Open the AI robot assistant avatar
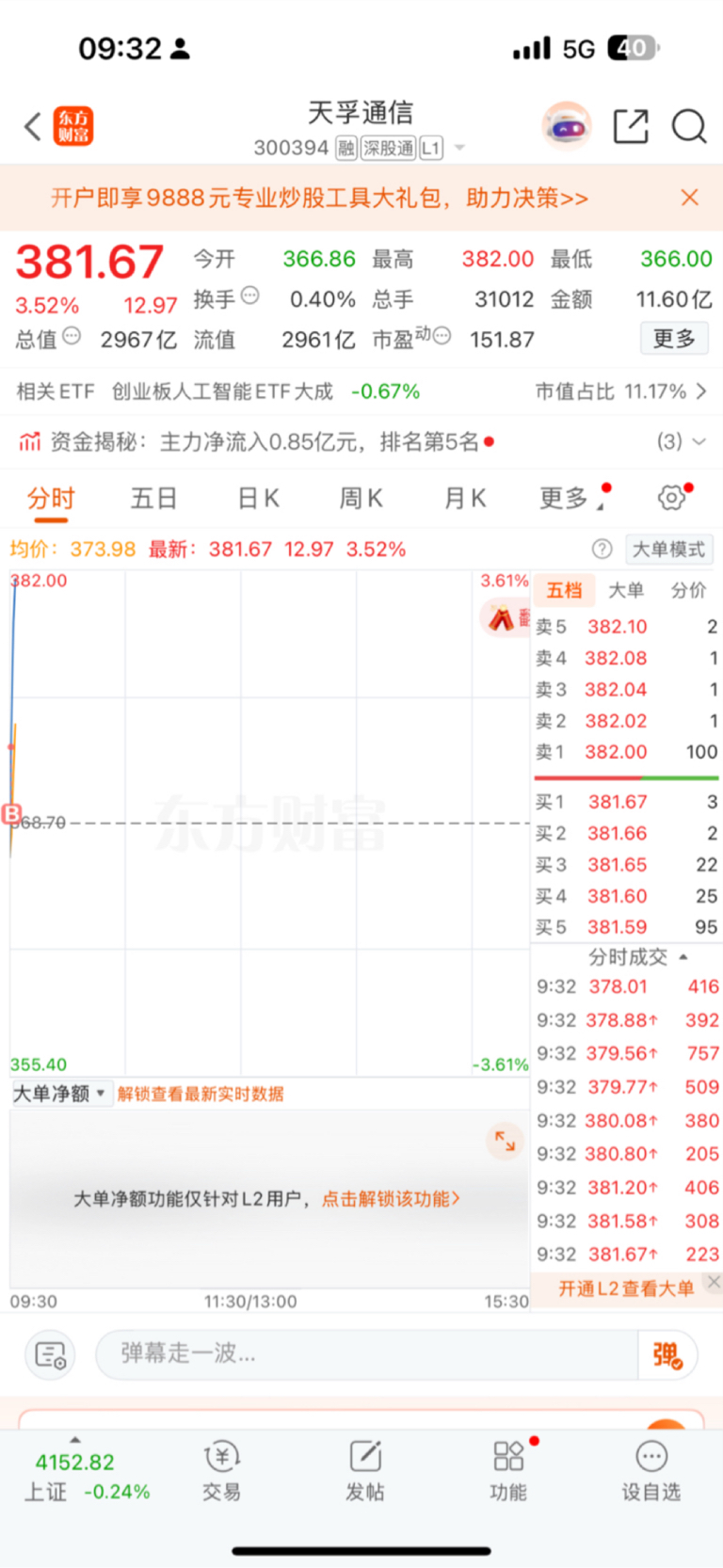 pyautogui.click(x=566, y=126)
